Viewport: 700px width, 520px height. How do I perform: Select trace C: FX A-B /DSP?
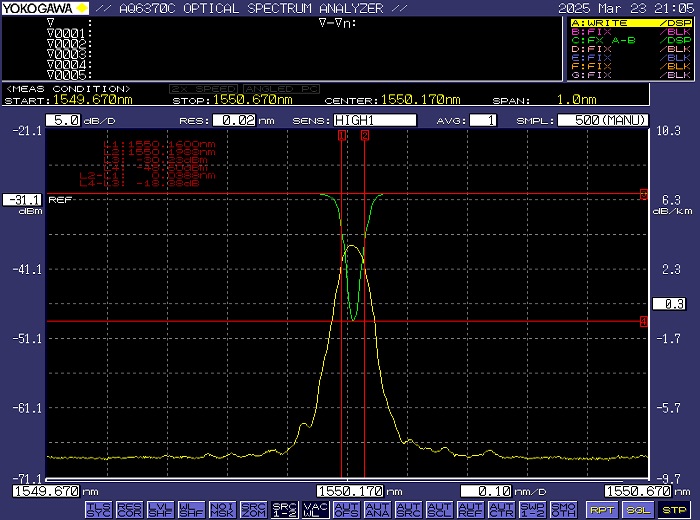coord(631,40)
